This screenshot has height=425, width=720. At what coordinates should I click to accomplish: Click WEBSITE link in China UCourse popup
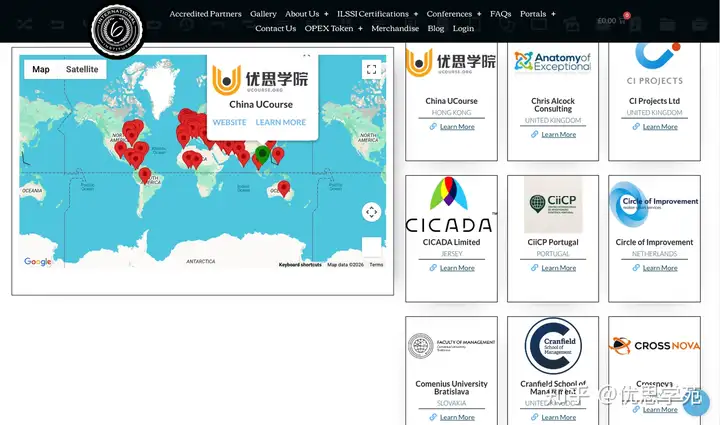tap(230, 123)
